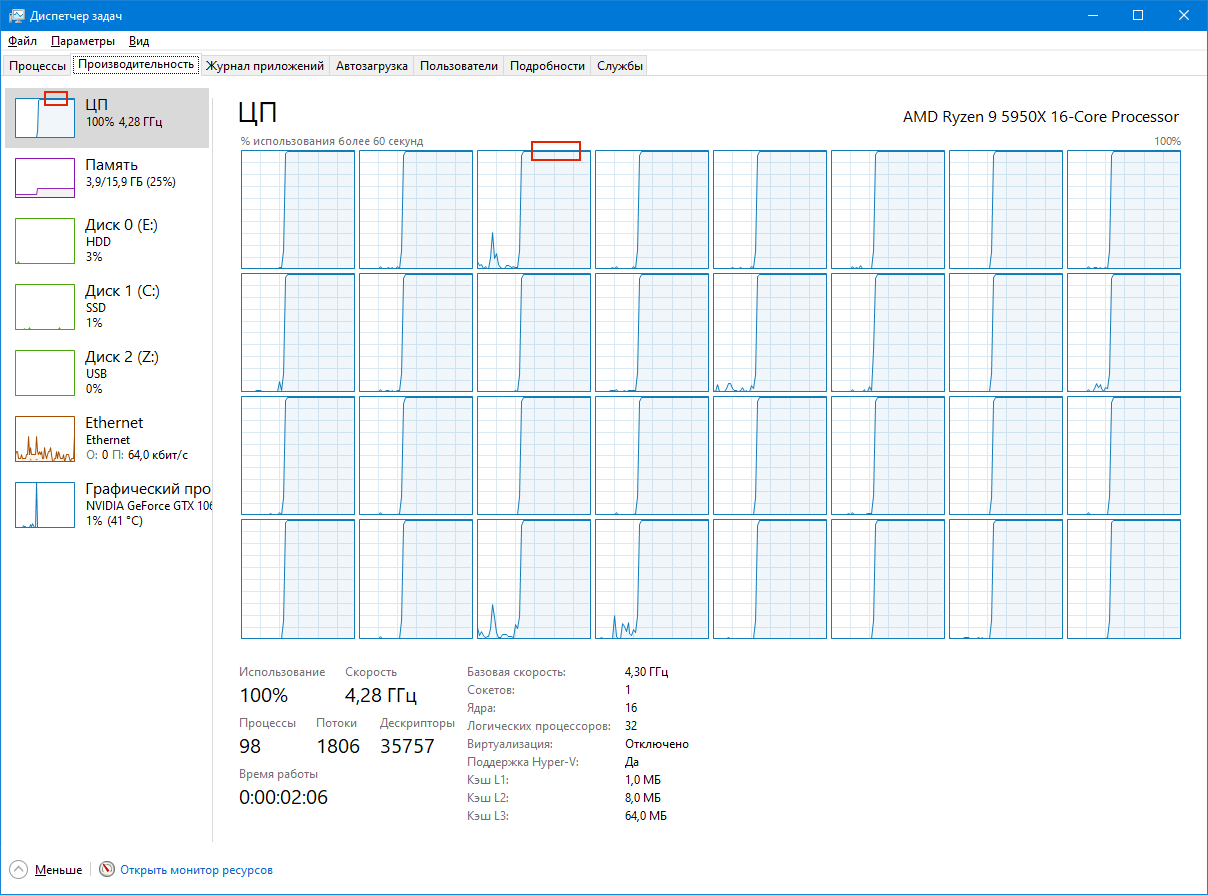This screenshot has width=1208, height=895.
Task: Click the Процессы count 98
Action: [251, 746]
